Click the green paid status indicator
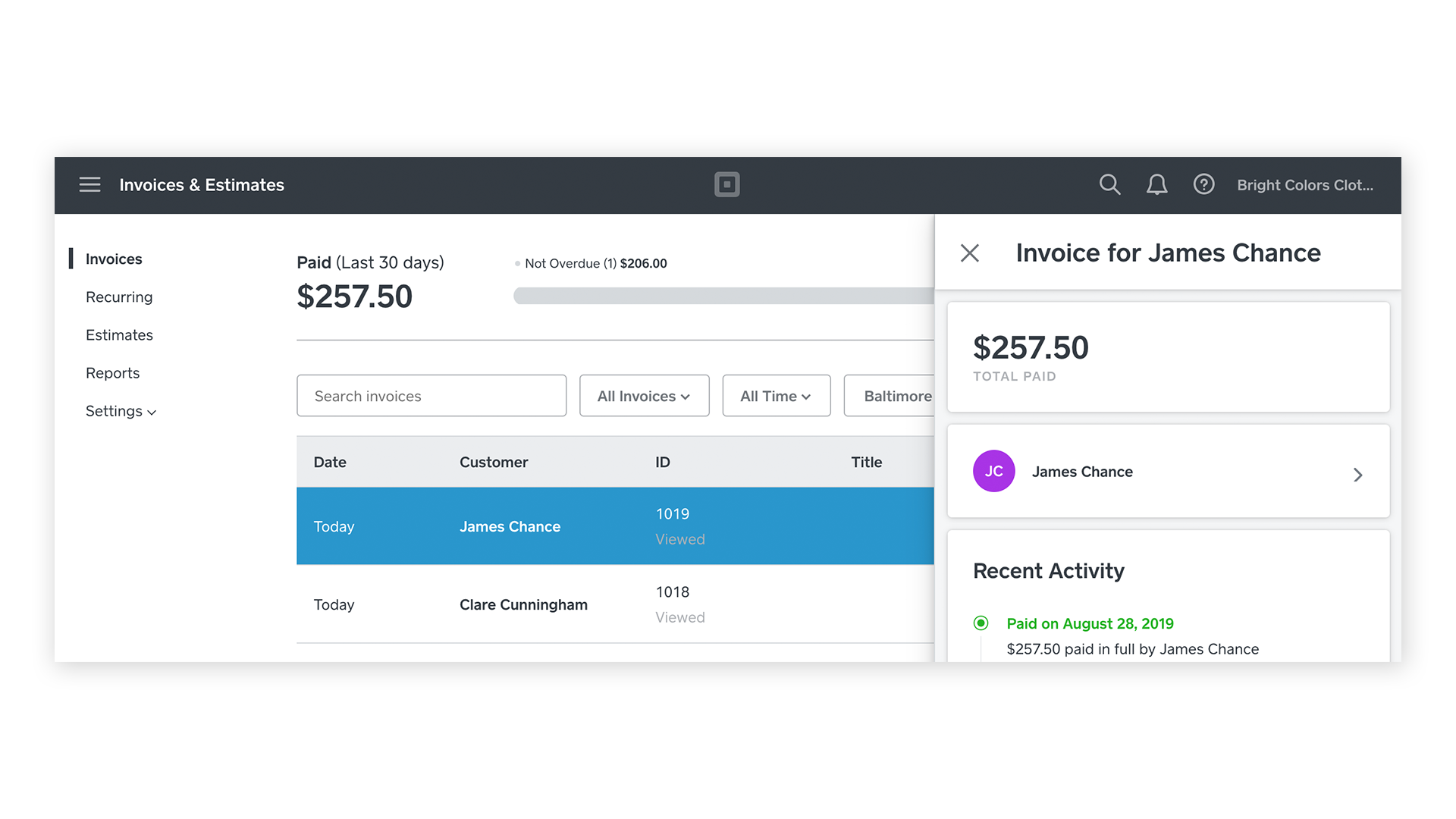 pos(981,623)
